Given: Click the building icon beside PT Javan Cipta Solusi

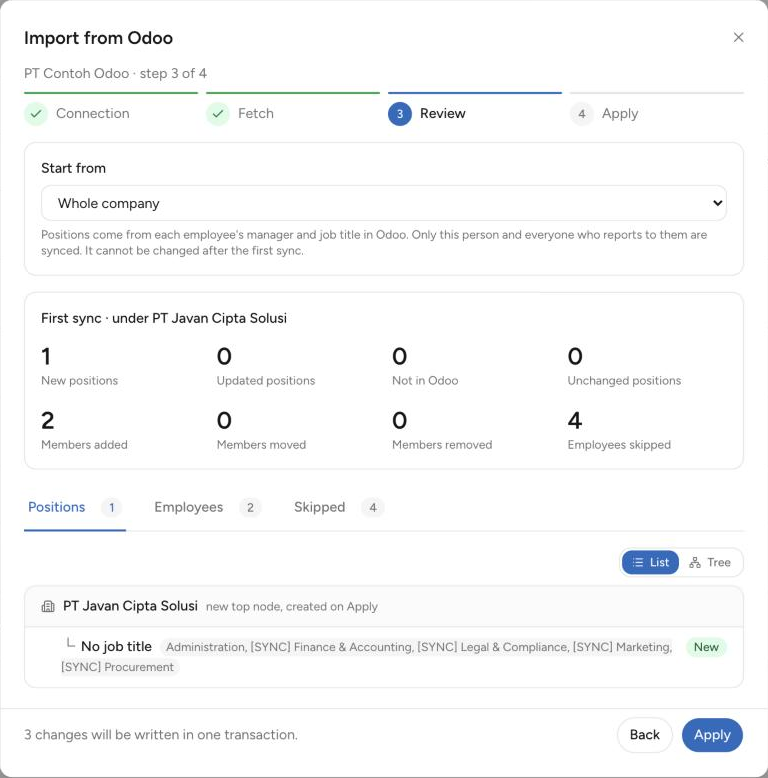Looking at the screenshot, I should coord(48,606).
